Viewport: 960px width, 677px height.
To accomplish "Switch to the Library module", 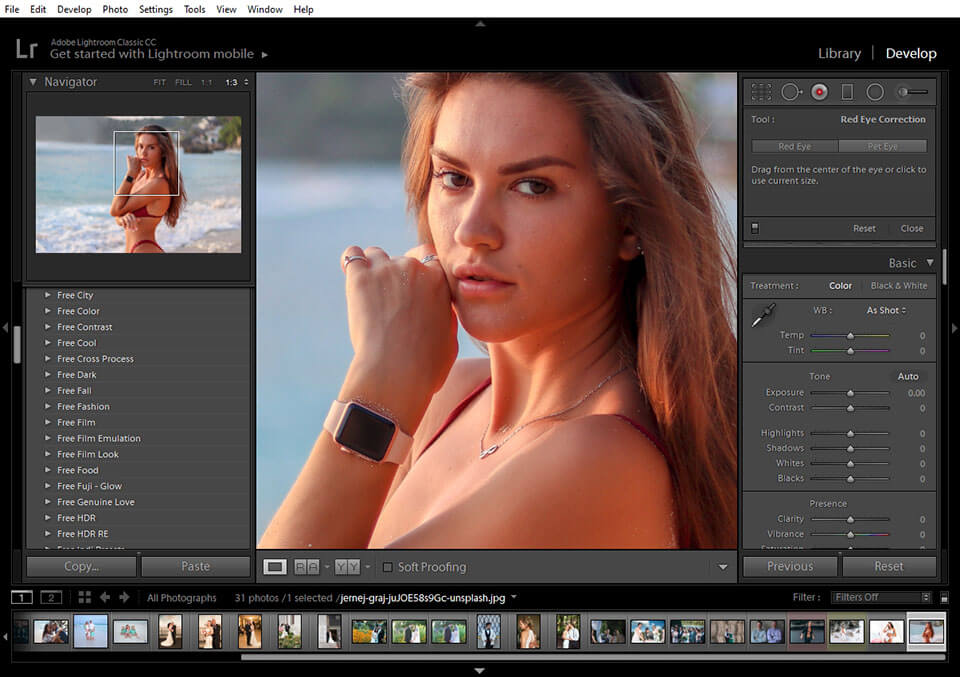I will click(839, 54).
